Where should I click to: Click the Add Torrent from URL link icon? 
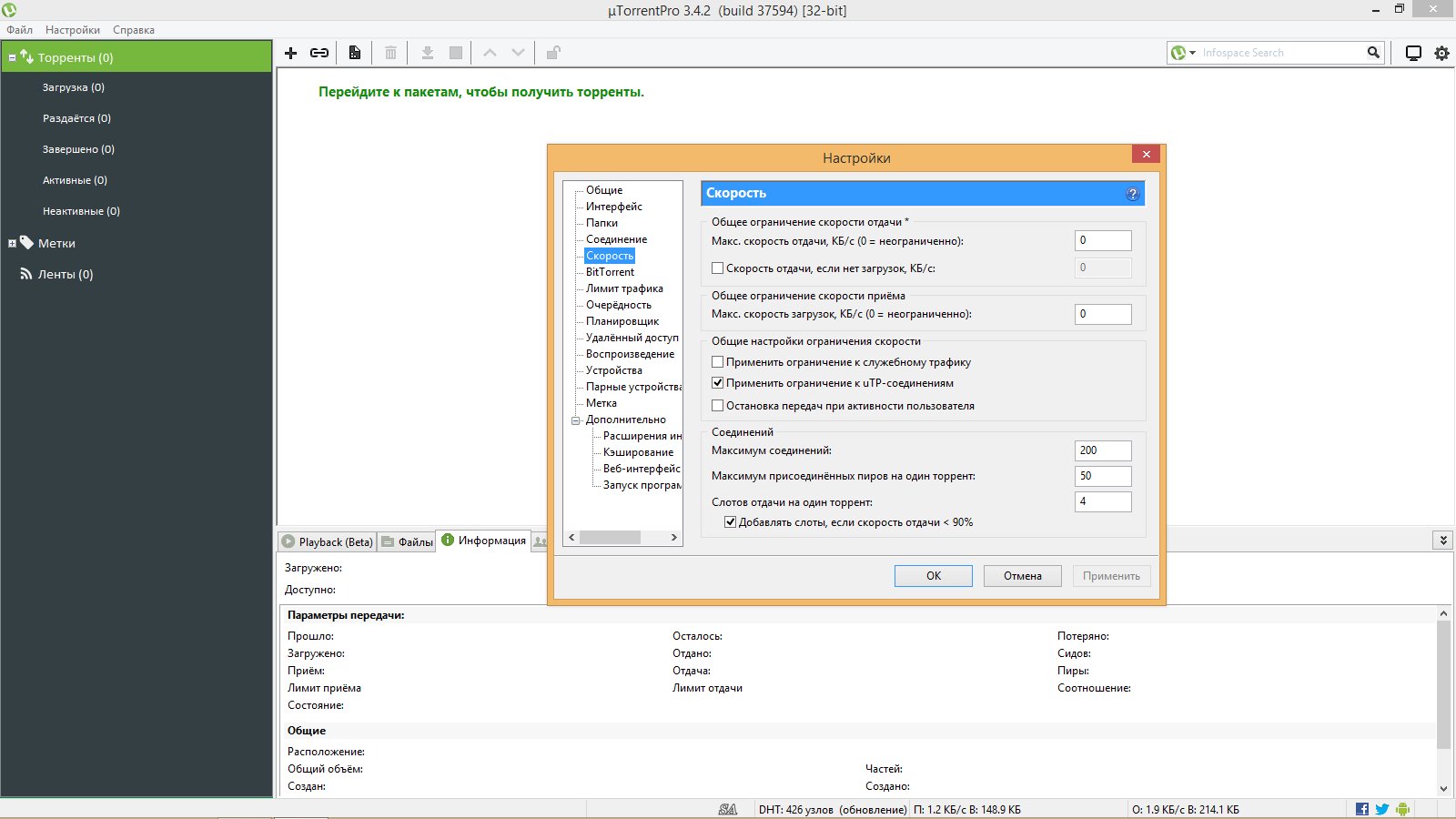319,53
